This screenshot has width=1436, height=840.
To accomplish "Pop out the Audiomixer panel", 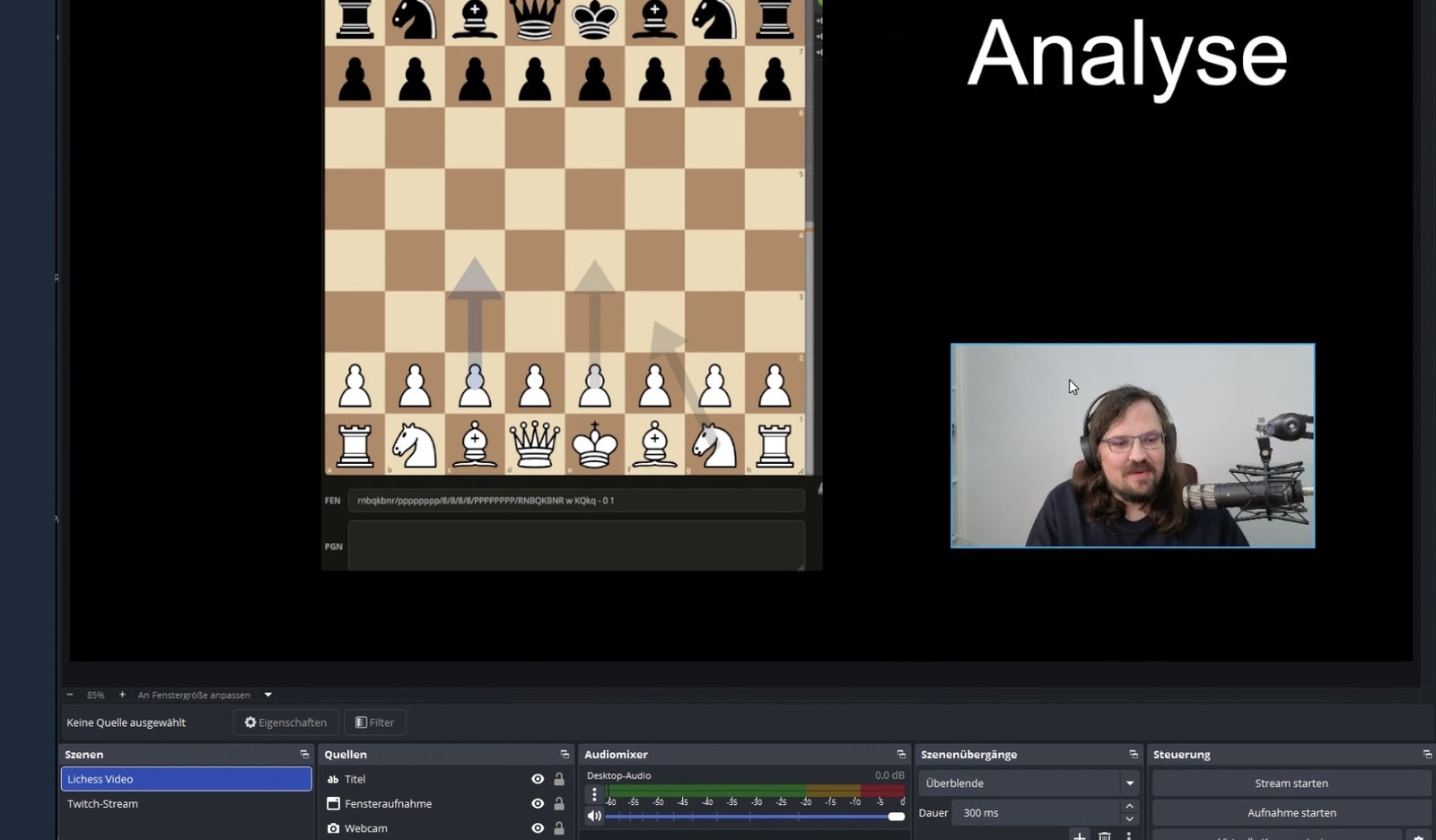I will tap(901, 755).
